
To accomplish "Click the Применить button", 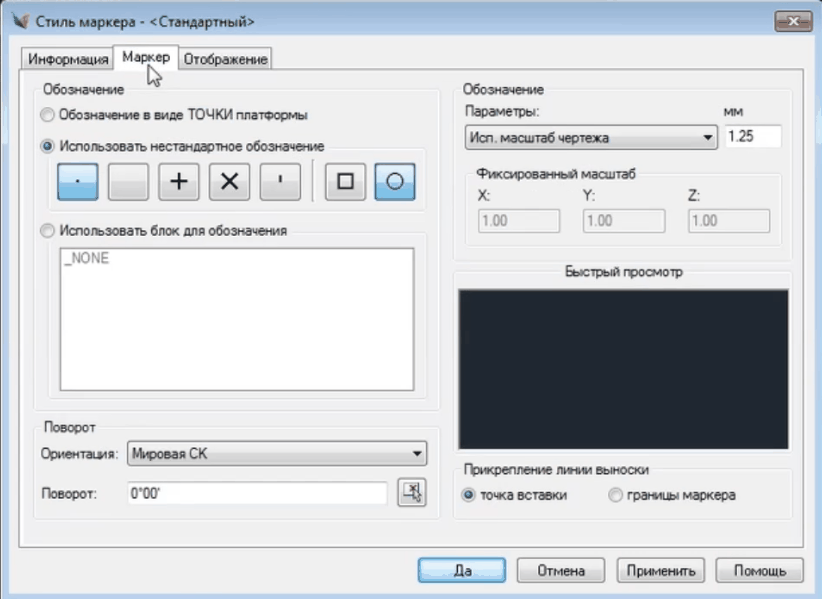I will click(660, 570).
